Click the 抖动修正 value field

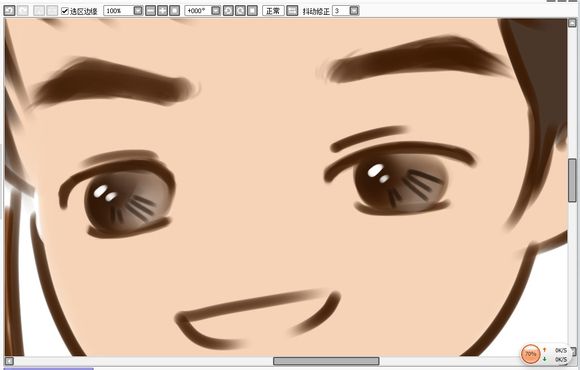341,11
